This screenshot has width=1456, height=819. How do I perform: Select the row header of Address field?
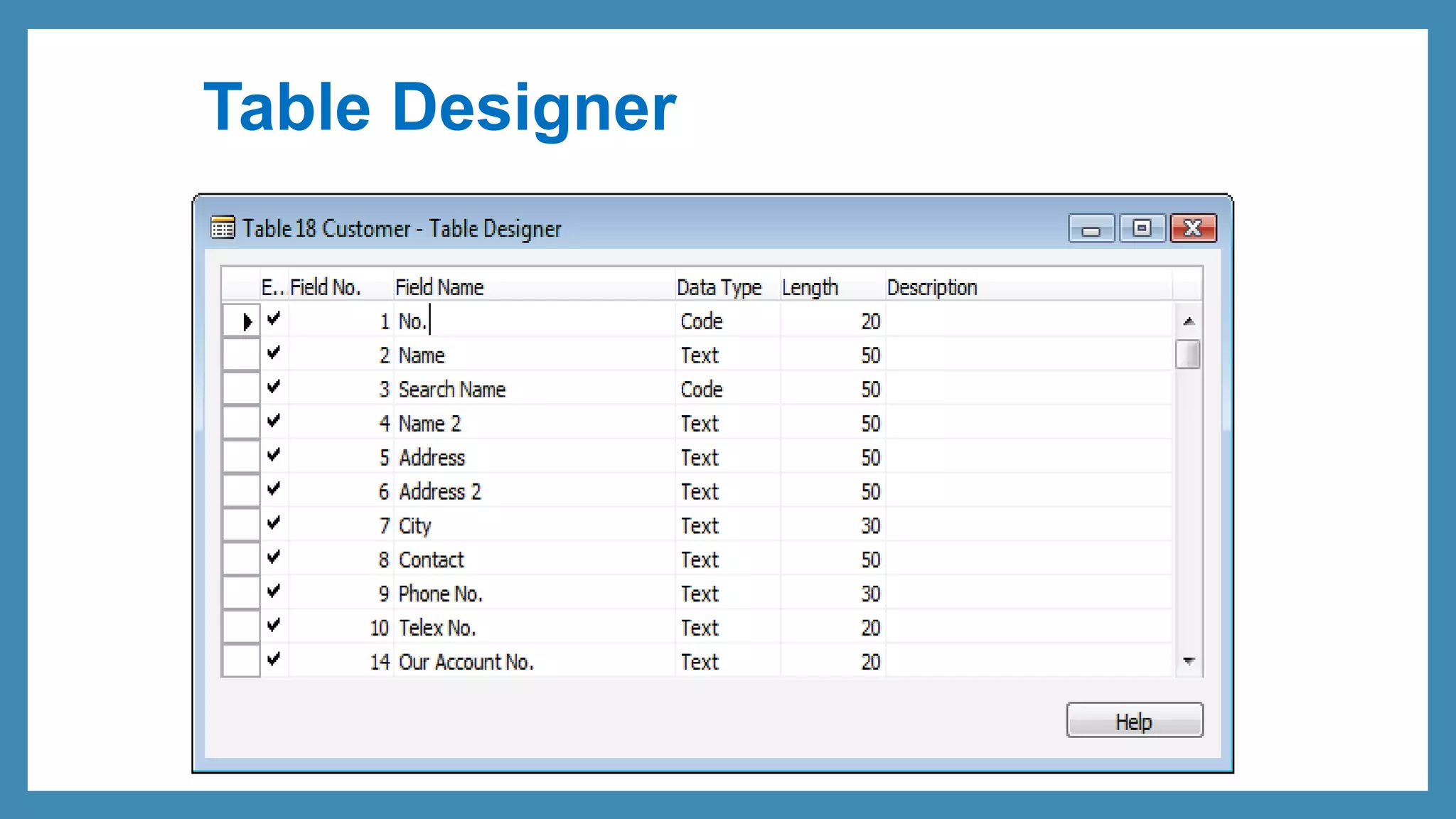click(241, 456)
